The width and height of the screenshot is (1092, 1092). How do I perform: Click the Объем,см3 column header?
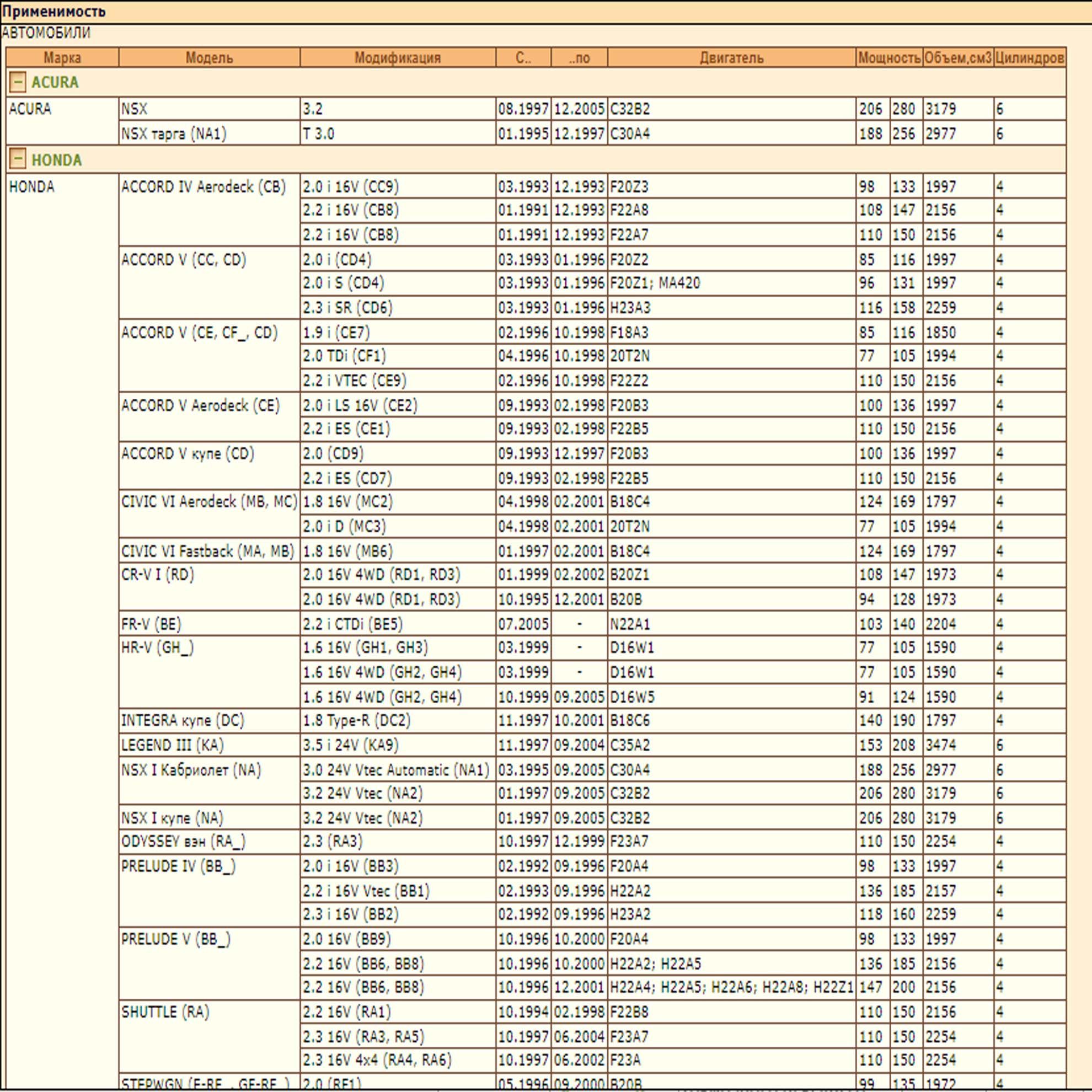(x=958, y=58)
